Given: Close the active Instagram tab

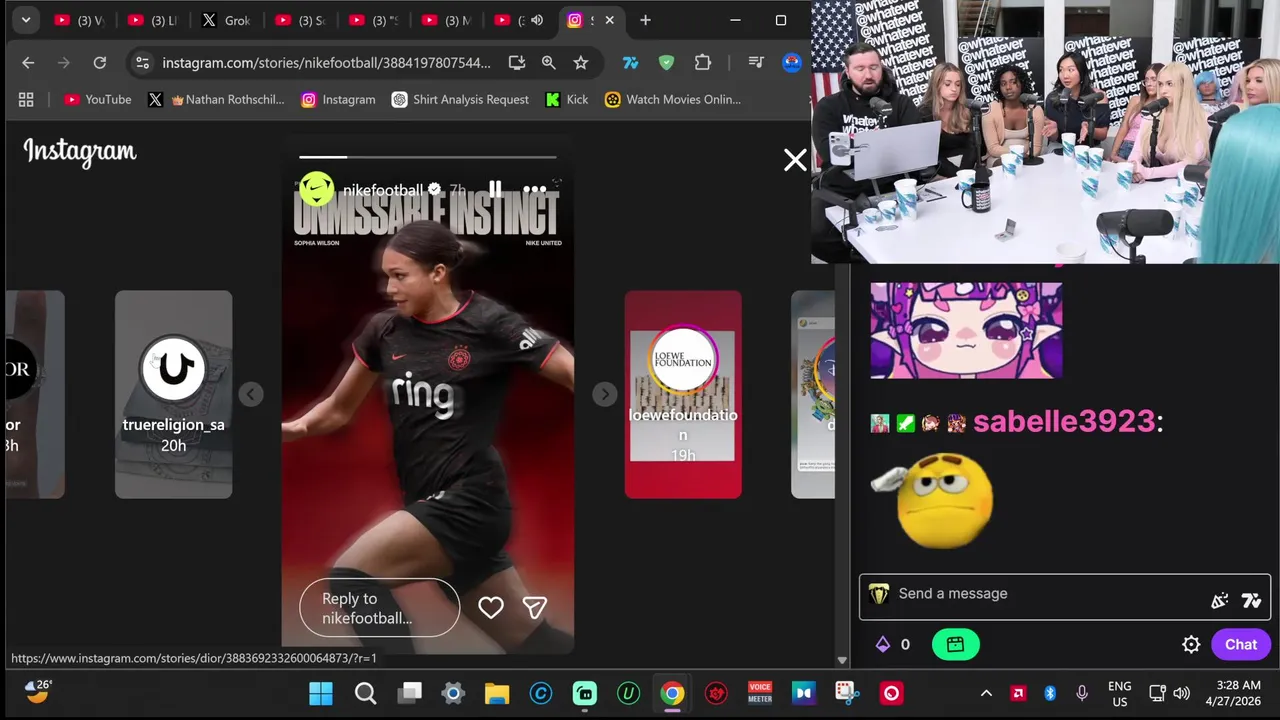Looking at the screenshot, I should click(x=609, y=20).
